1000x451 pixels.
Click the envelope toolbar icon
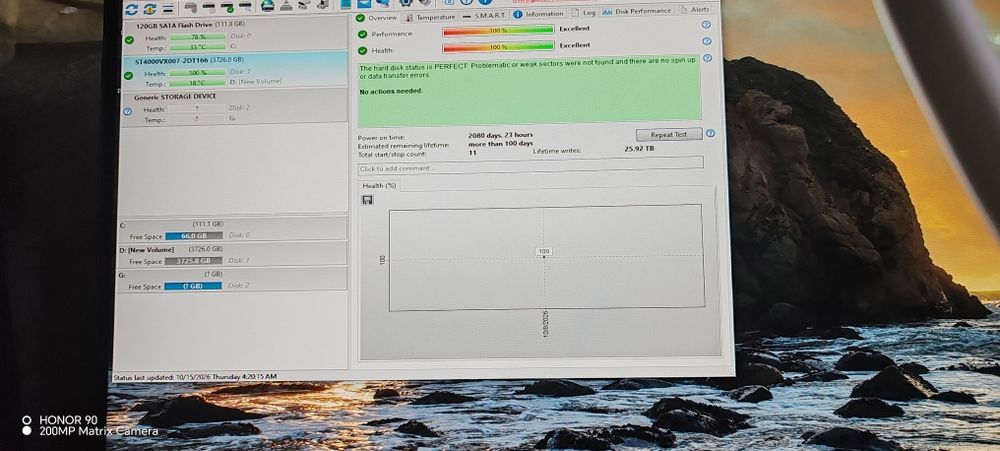coord(364,4)
